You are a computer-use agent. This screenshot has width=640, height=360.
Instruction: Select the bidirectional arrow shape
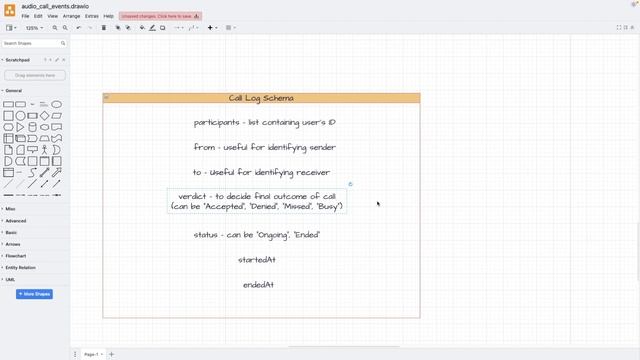point(44,173)
